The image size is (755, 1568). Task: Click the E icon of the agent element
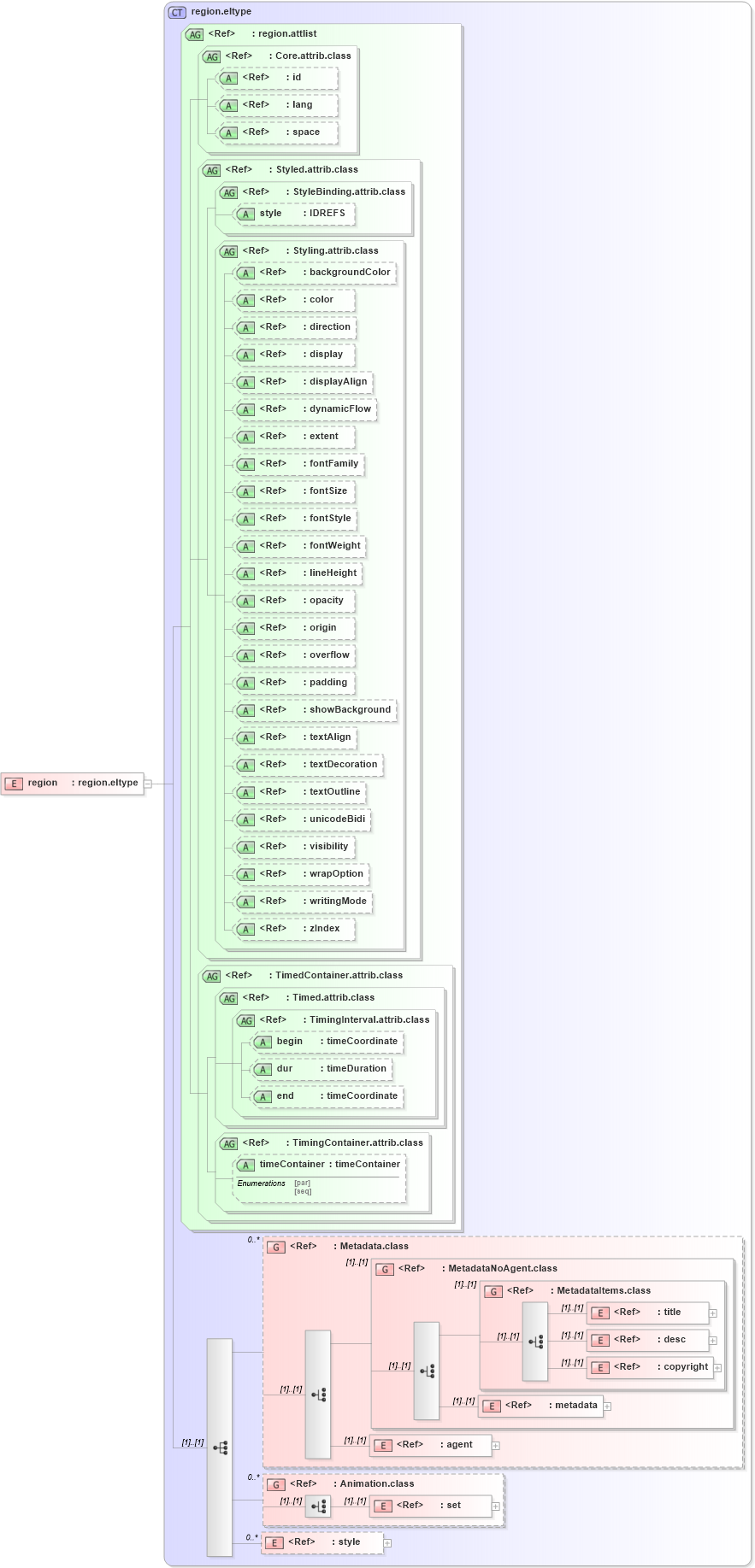click(x=383, y=1446)
